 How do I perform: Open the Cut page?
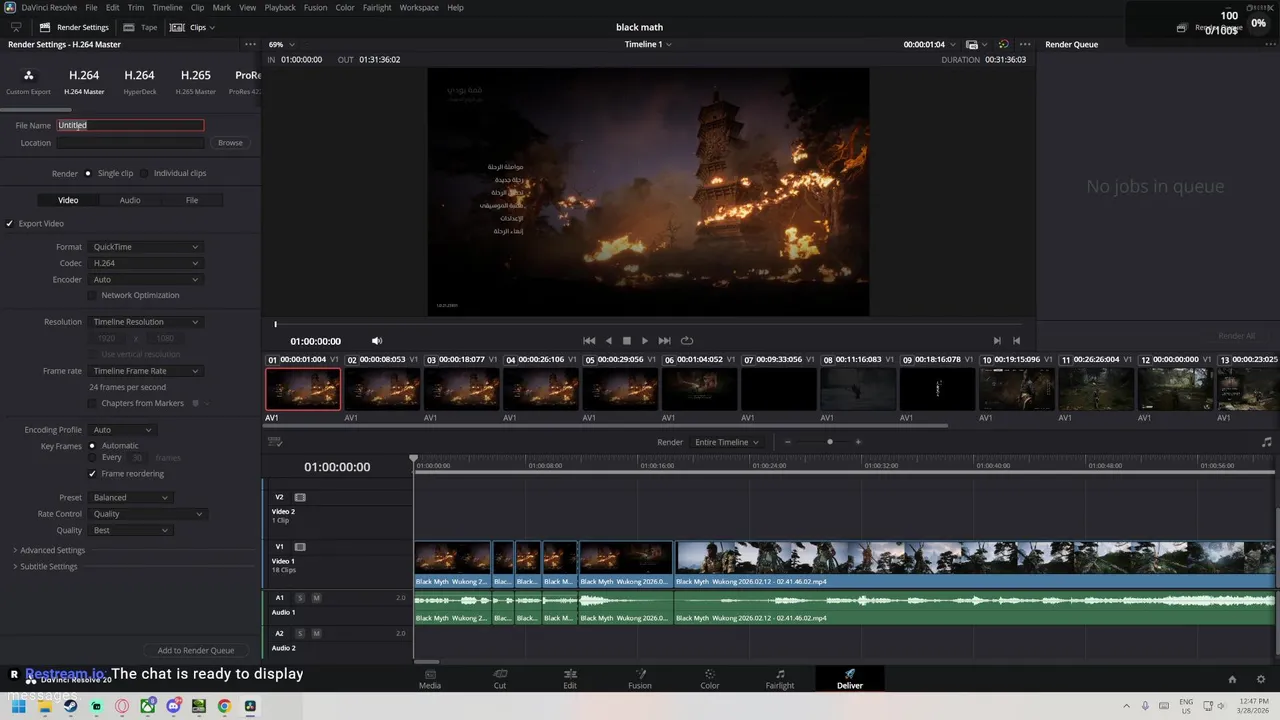point(500,679)
